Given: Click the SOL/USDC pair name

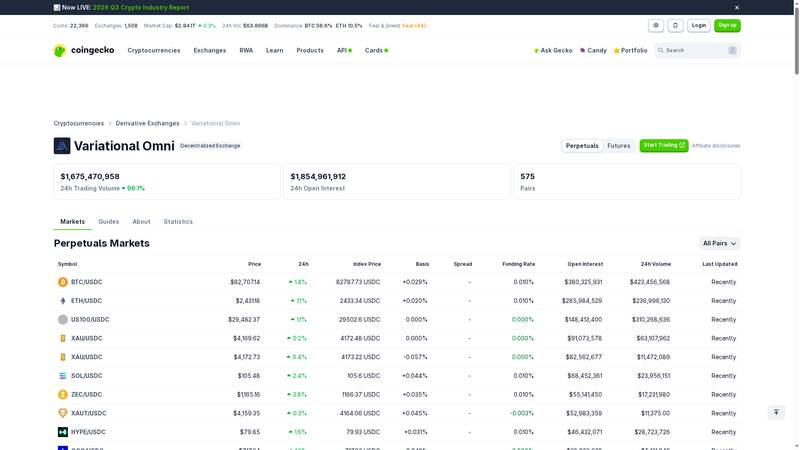Looking at the screenshot, I should click(87, 376).
